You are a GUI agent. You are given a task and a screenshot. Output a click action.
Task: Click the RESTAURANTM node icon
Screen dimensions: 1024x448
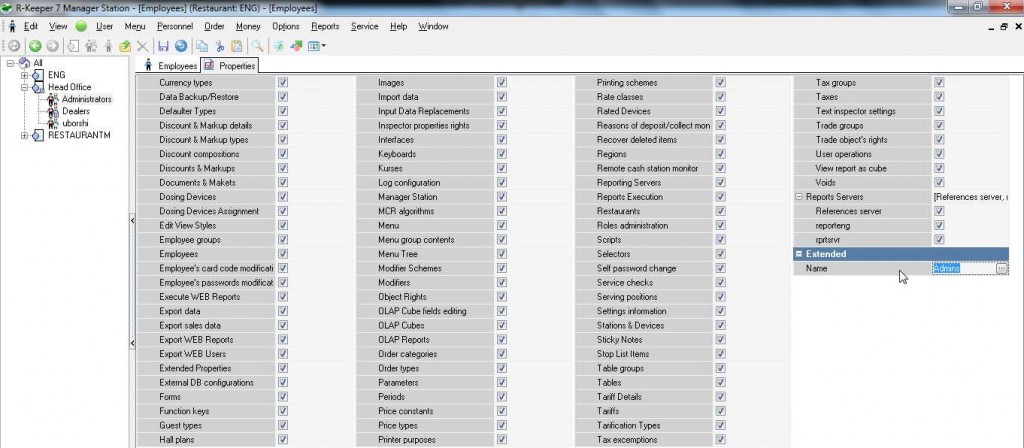(38, 136)
